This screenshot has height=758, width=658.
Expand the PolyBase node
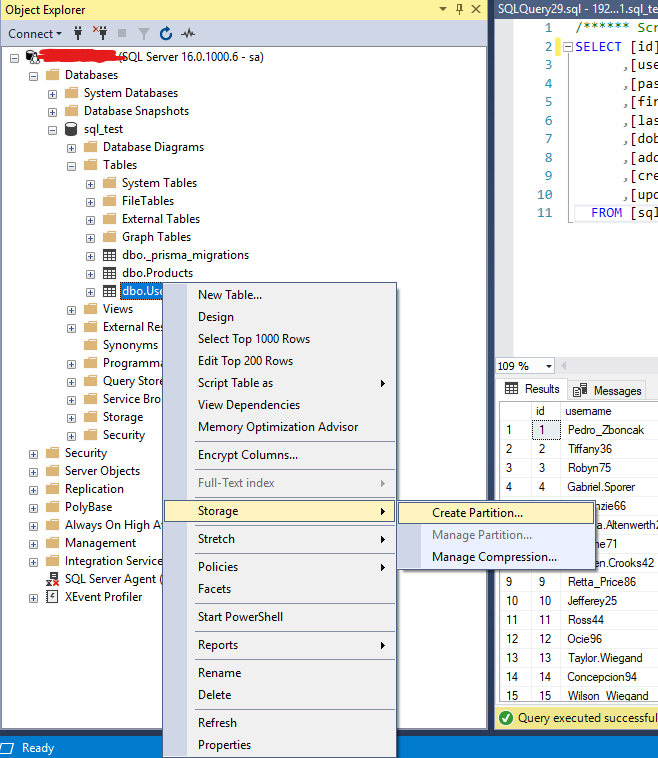pos(33,508)
